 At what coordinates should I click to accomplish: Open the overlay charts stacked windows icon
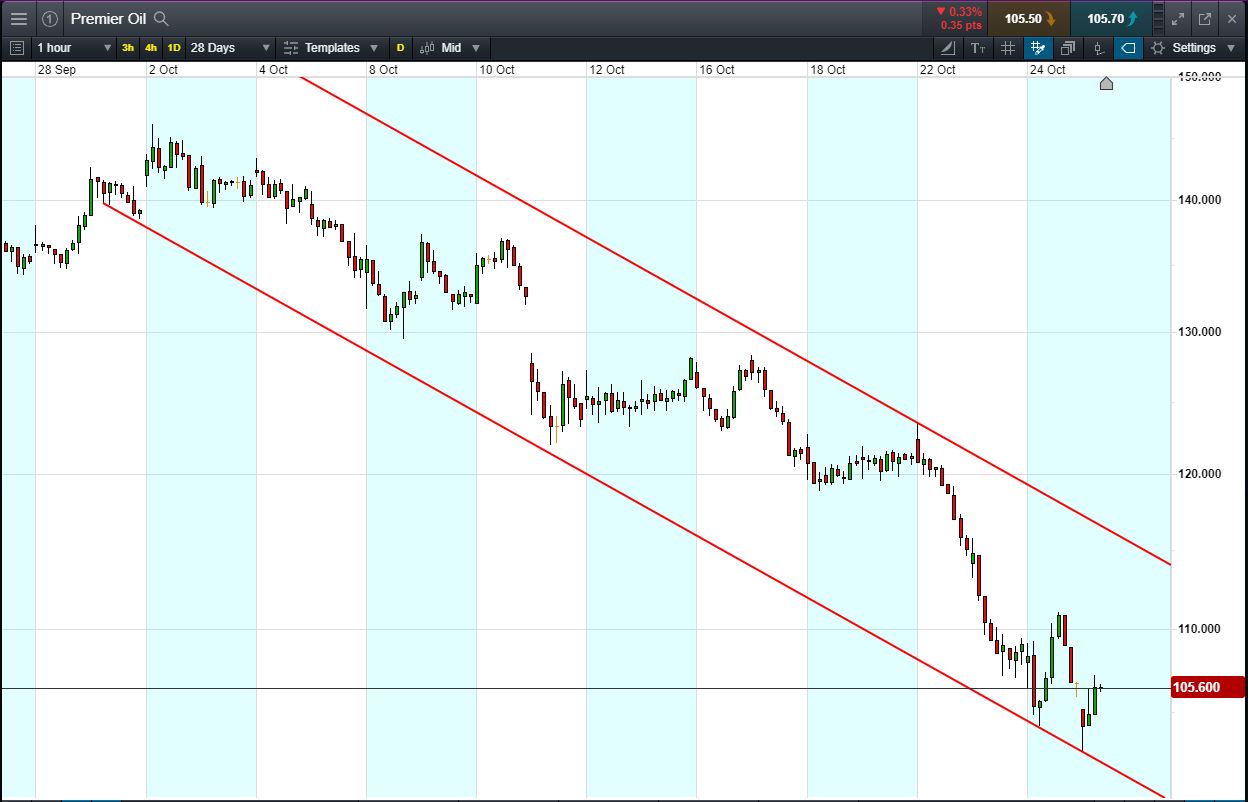pyautogui.click(x=1068, y=47)
